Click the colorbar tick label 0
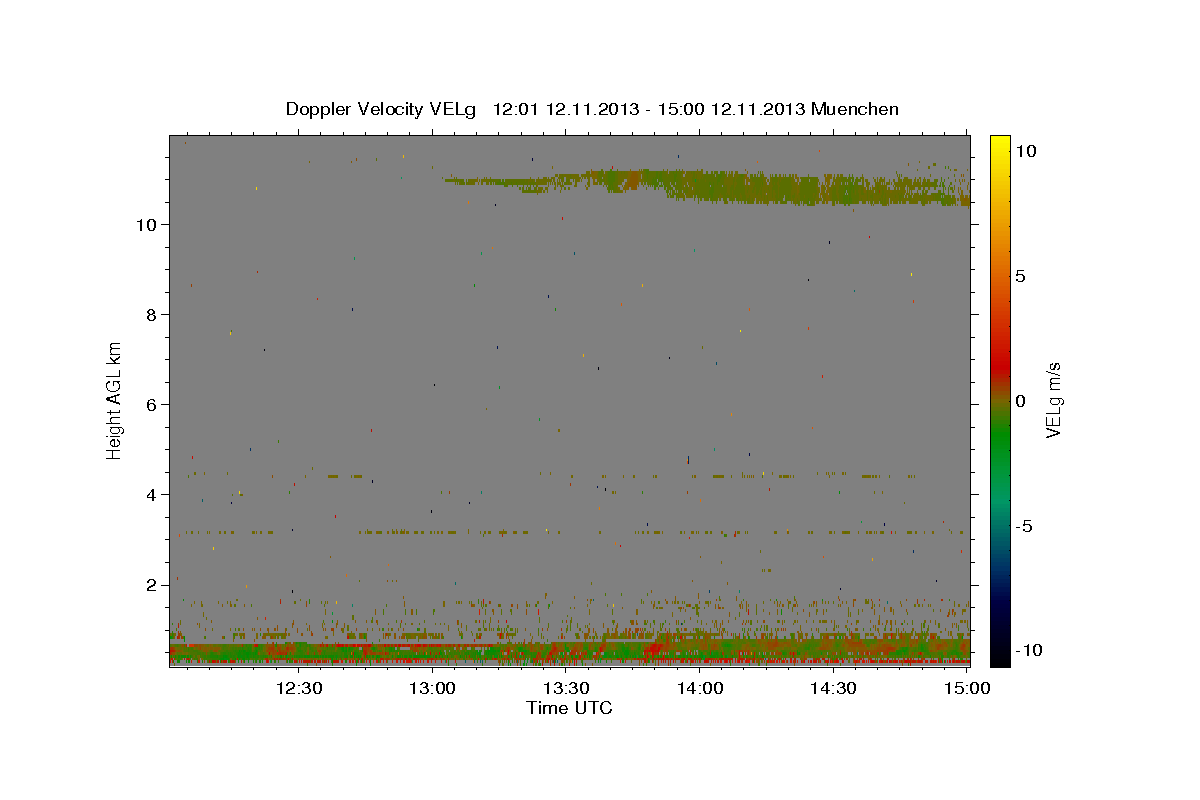1200x800 pixels. coord(1020,401)
